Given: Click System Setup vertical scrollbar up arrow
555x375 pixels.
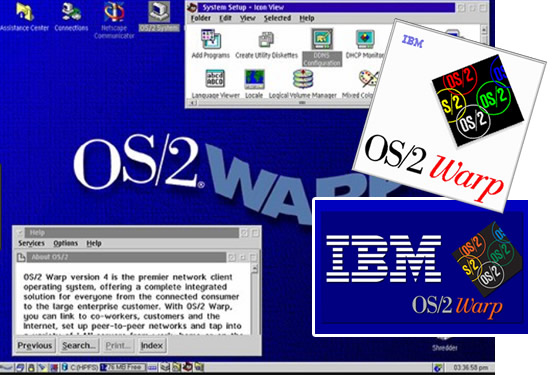Looking at the screenshot, I should (484, 30).
